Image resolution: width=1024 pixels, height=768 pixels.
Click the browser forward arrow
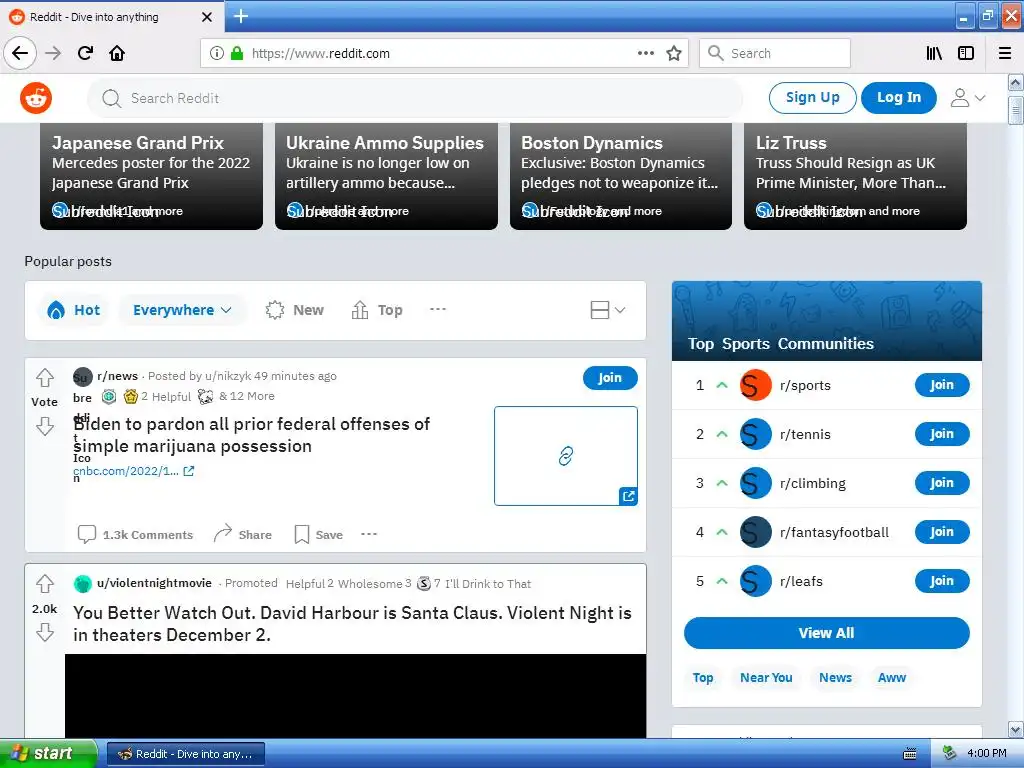53,53
